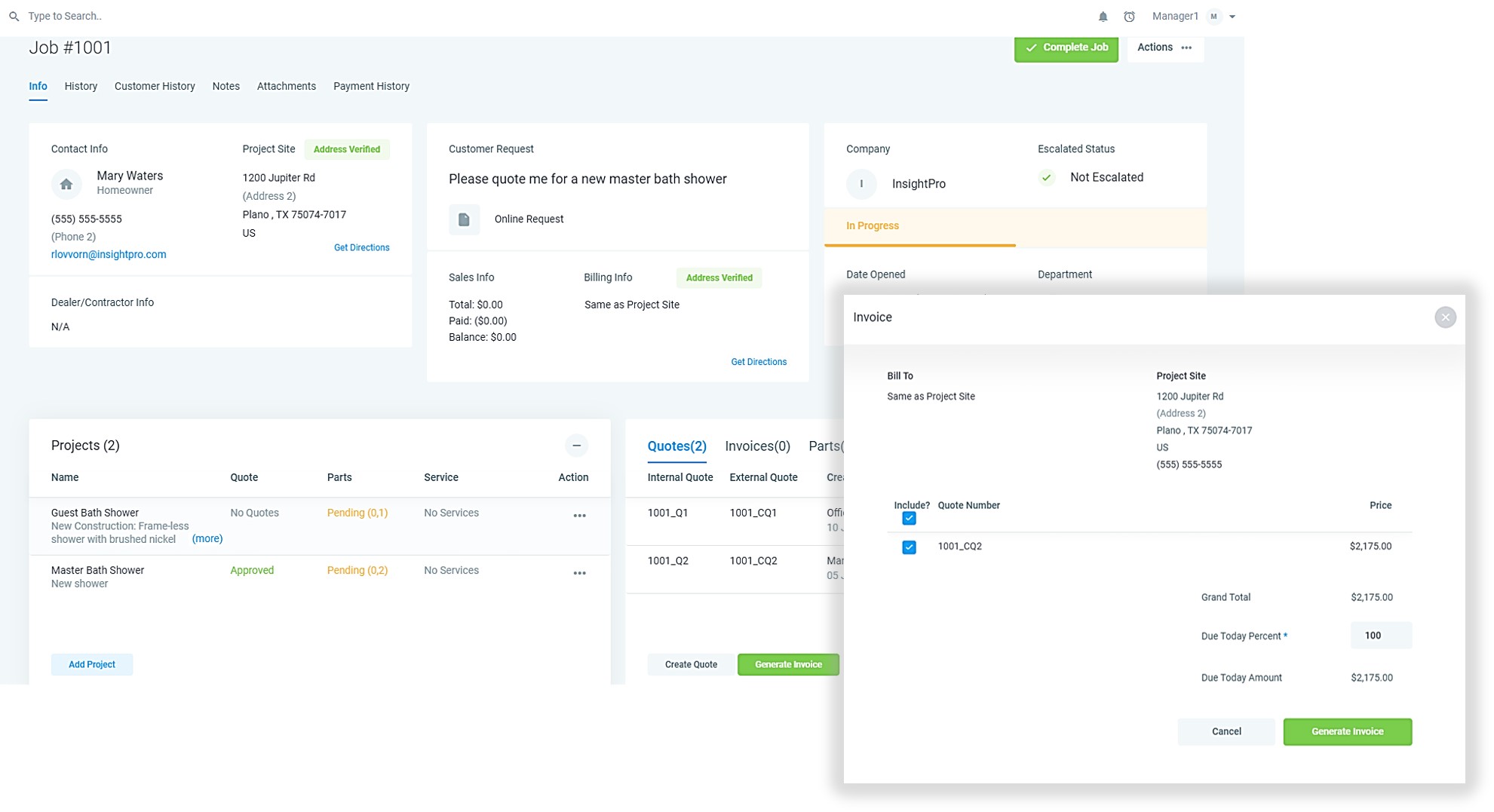
Task: Switch to the Info tab
Action: coord(38,87)
